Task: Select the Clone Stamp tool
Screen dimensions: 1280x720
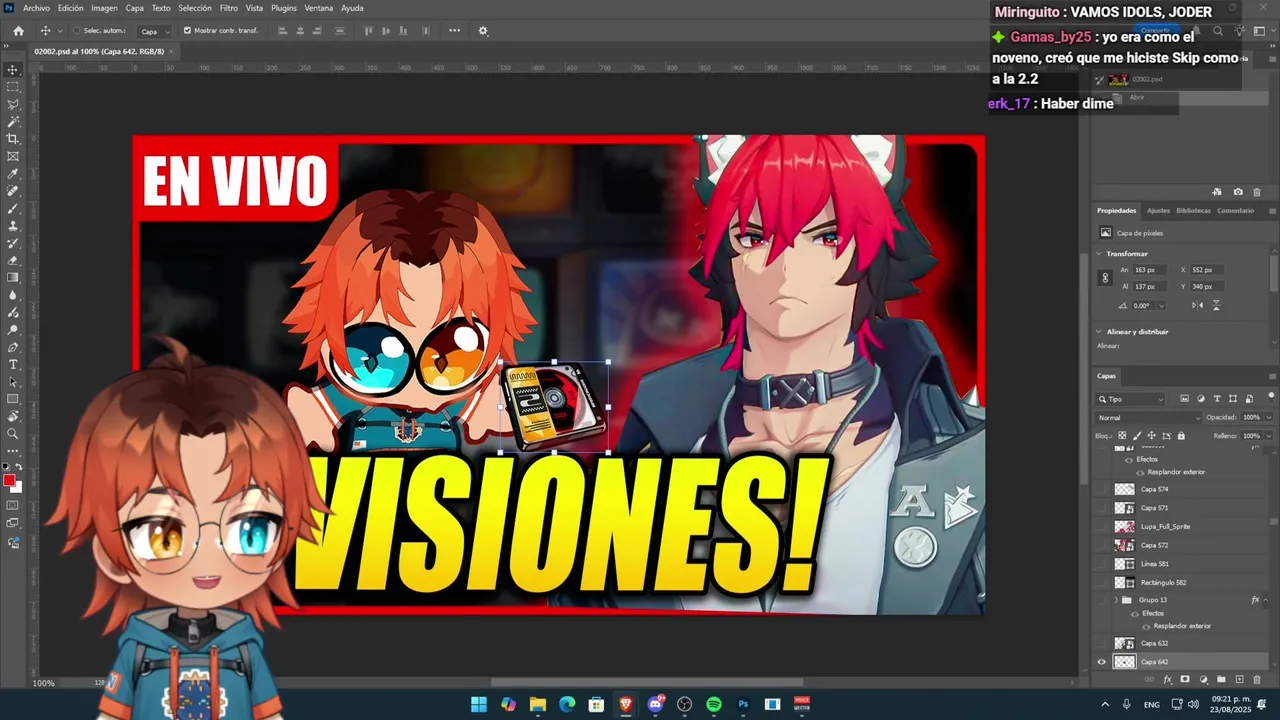Action: 13,226
